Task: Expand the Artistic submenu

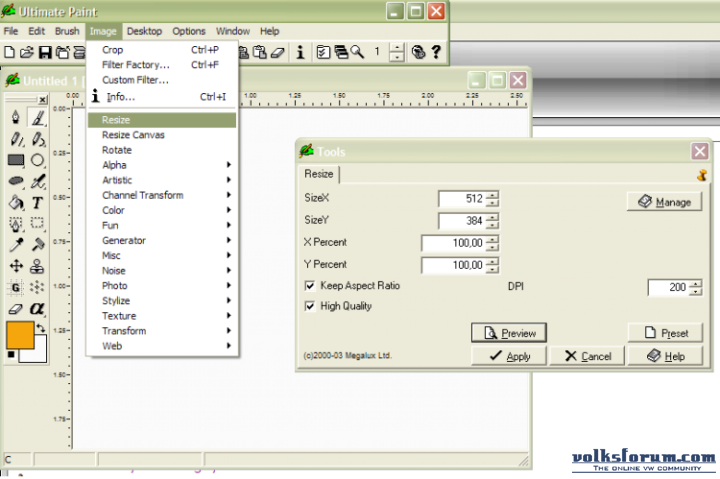Action: click(163, 180)
